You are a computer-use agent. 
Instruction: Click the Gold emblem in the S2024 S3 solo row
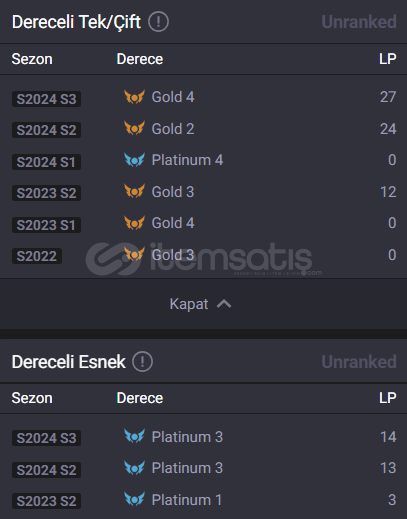(134, 97)
